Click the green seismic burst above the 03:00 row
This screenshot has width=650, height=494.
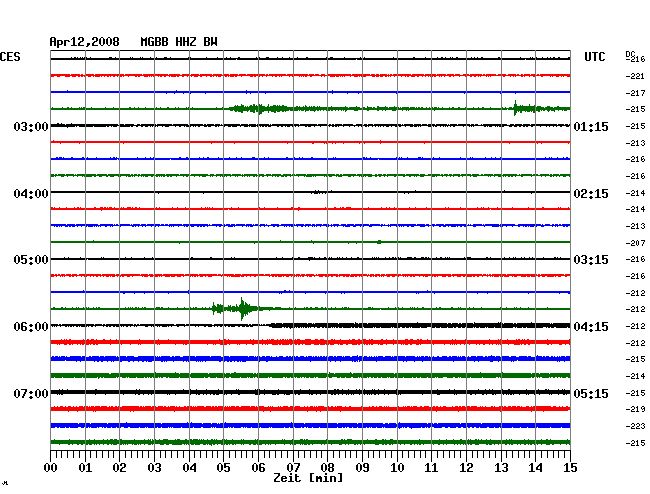pos(260,109)
